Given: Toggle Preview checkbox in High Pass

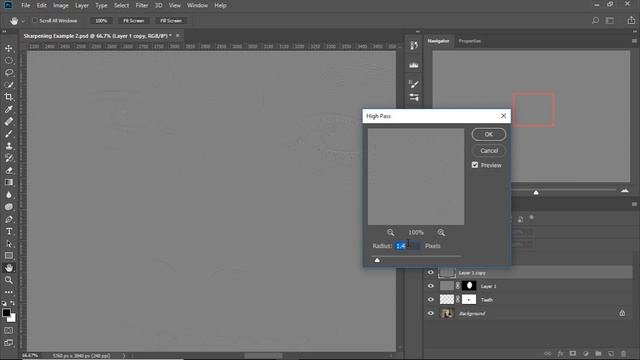Looking at the screenshot, I should click(x=475, y=165).
